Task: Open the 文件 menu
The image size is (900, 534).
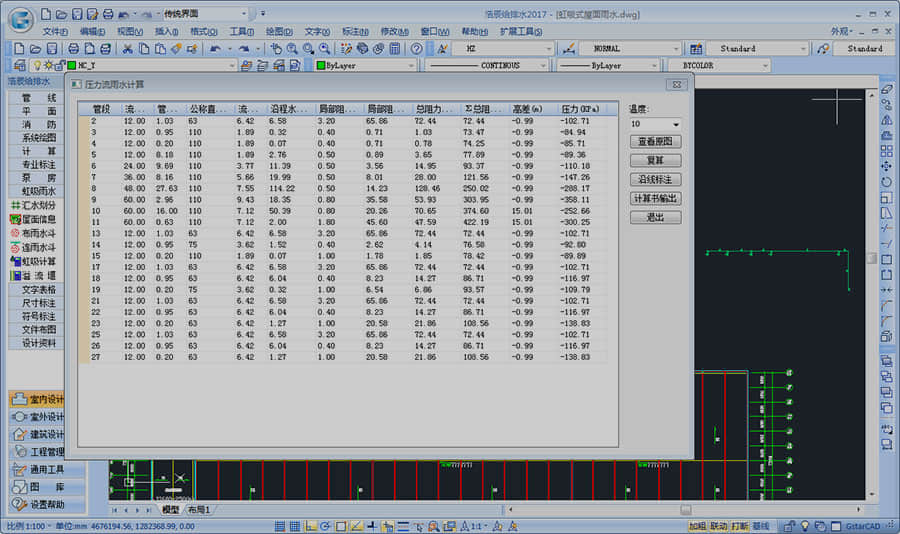Action: [55, 31]
